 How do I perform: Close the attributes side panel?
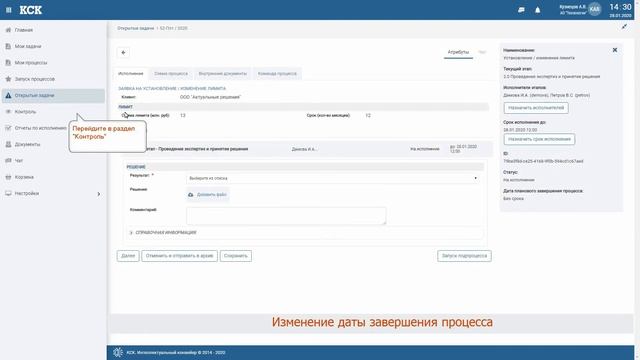(x=615, y=50)
